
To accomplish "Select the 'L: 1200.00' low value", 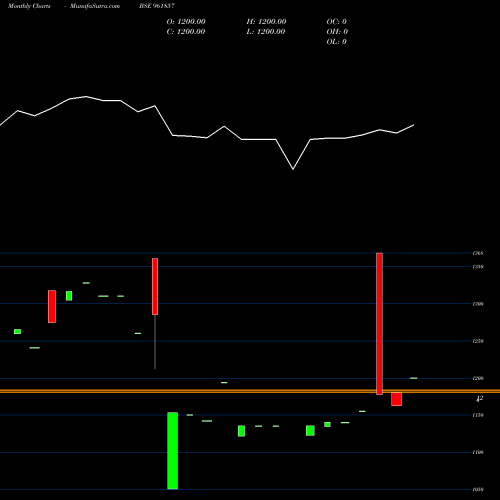I will [x=266, y=32].
